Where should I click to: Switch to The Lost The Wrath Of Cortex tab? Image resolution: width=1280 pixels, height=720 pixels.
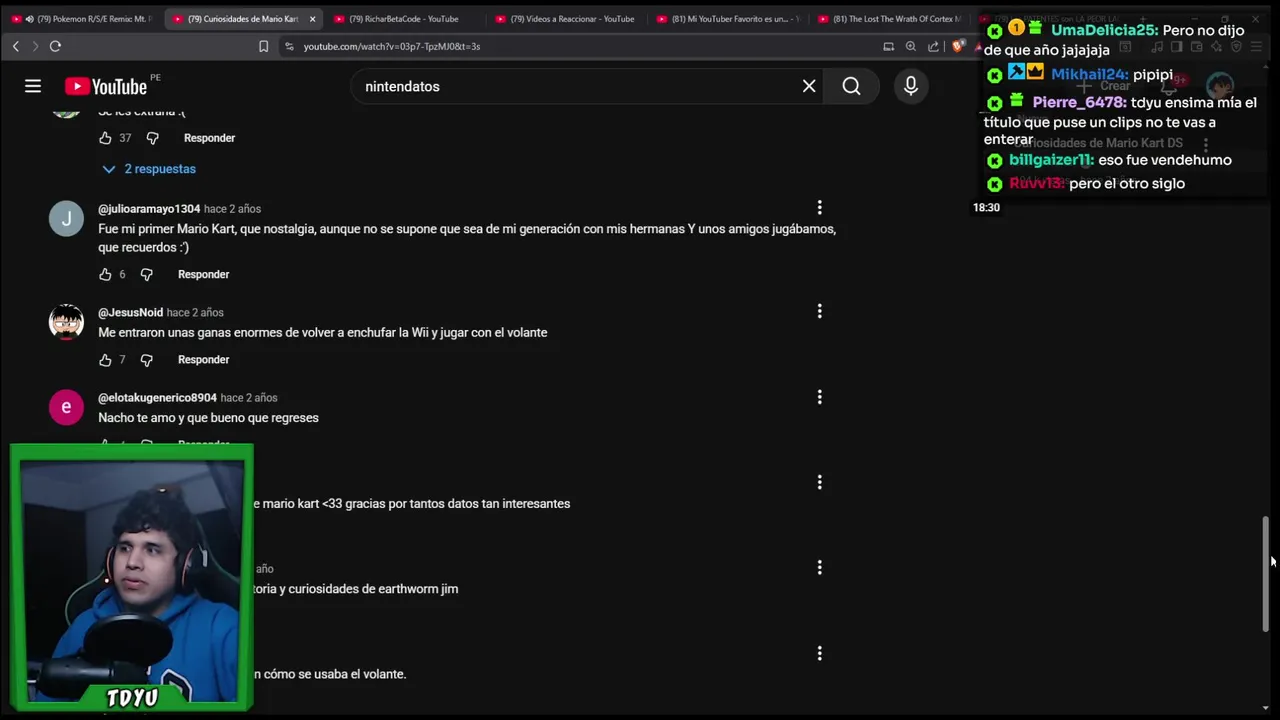[888, 19]
